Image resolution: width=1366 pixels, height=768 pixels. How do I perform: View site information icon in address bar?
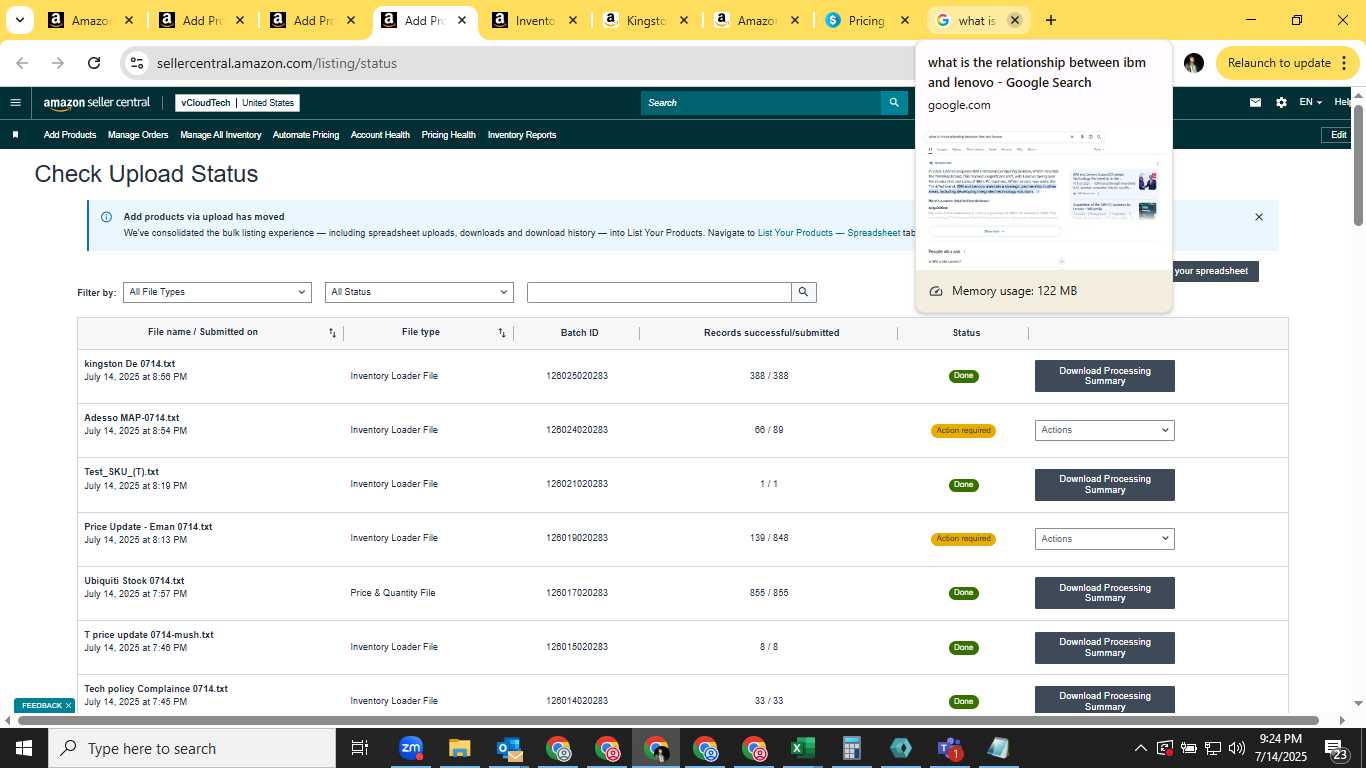click(137, 63)
